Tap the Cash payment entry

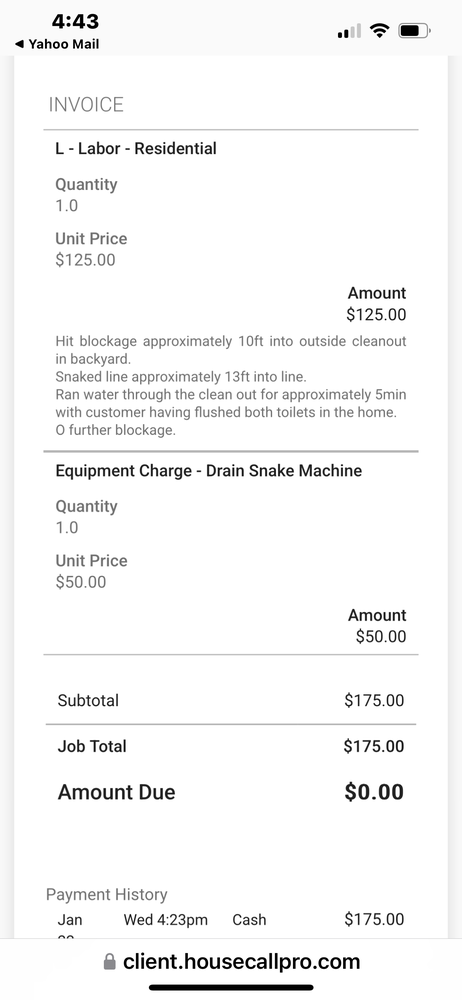[250, 920]
